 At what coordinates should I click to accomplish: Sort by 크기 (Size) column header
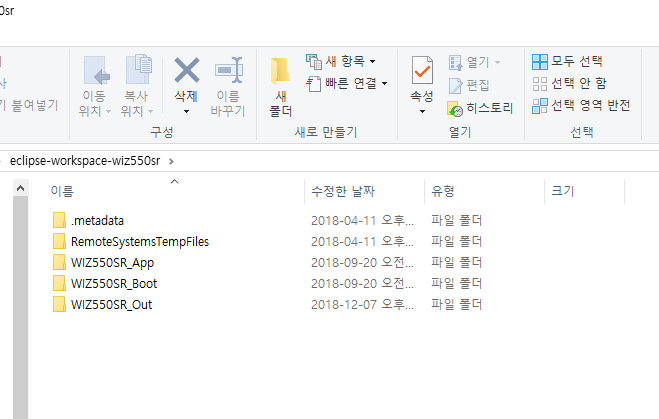click(x=562, y=191)
